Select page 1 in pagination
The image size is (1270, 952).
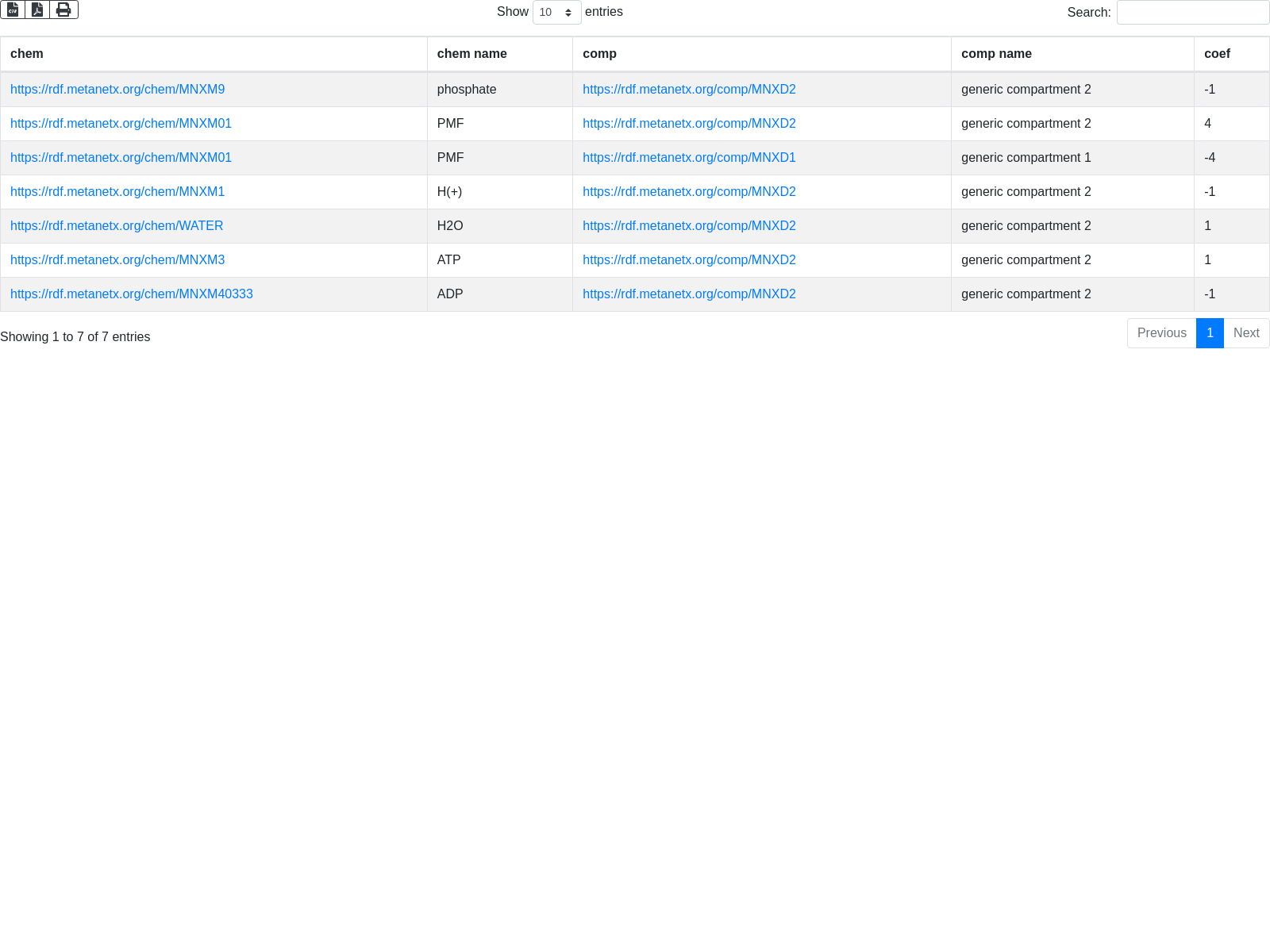tap(1210, 333)
